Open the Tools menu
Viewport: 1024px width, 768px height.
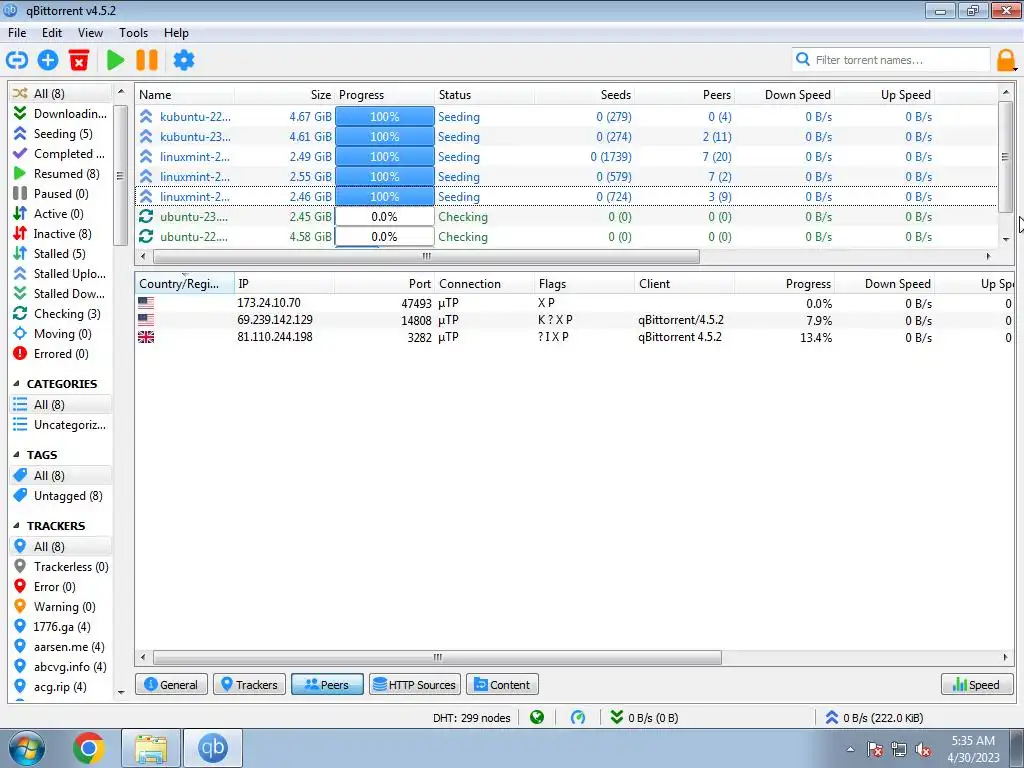(x=133, y=33)
